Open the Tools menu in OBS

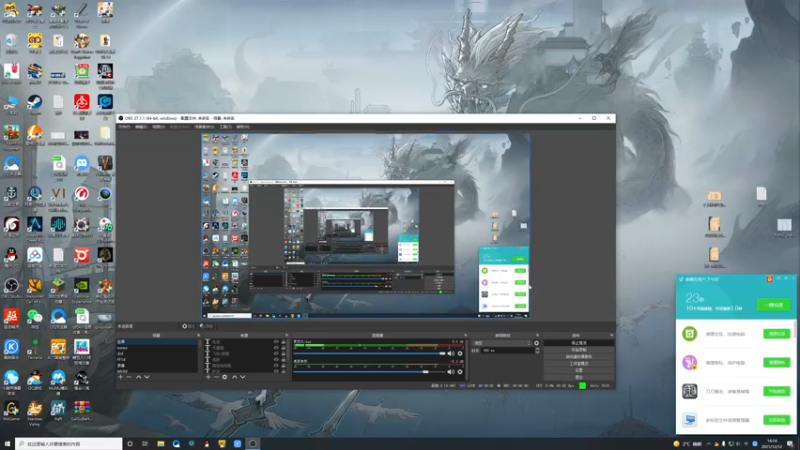225,127
